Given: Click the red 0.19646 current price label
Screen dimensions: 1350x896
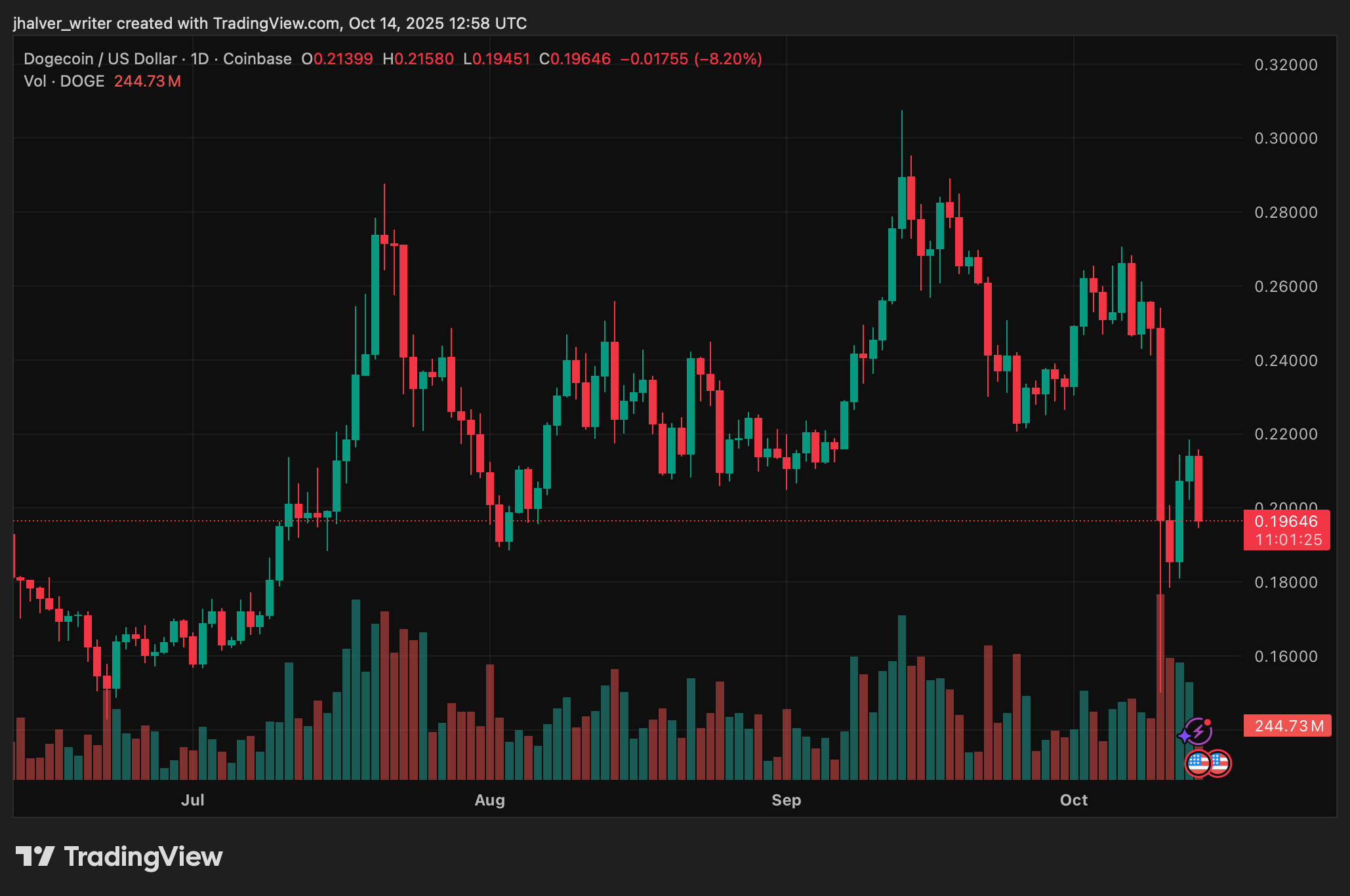Looking at the screenshot, I should [x=1286, y=521].
